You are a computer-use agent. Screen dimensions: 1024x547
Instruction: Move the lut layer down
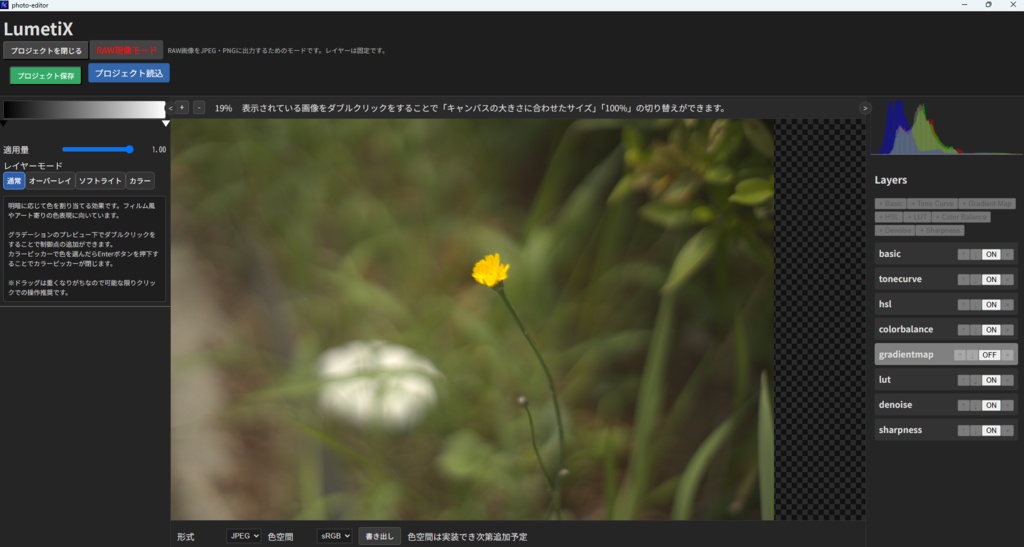976,380
